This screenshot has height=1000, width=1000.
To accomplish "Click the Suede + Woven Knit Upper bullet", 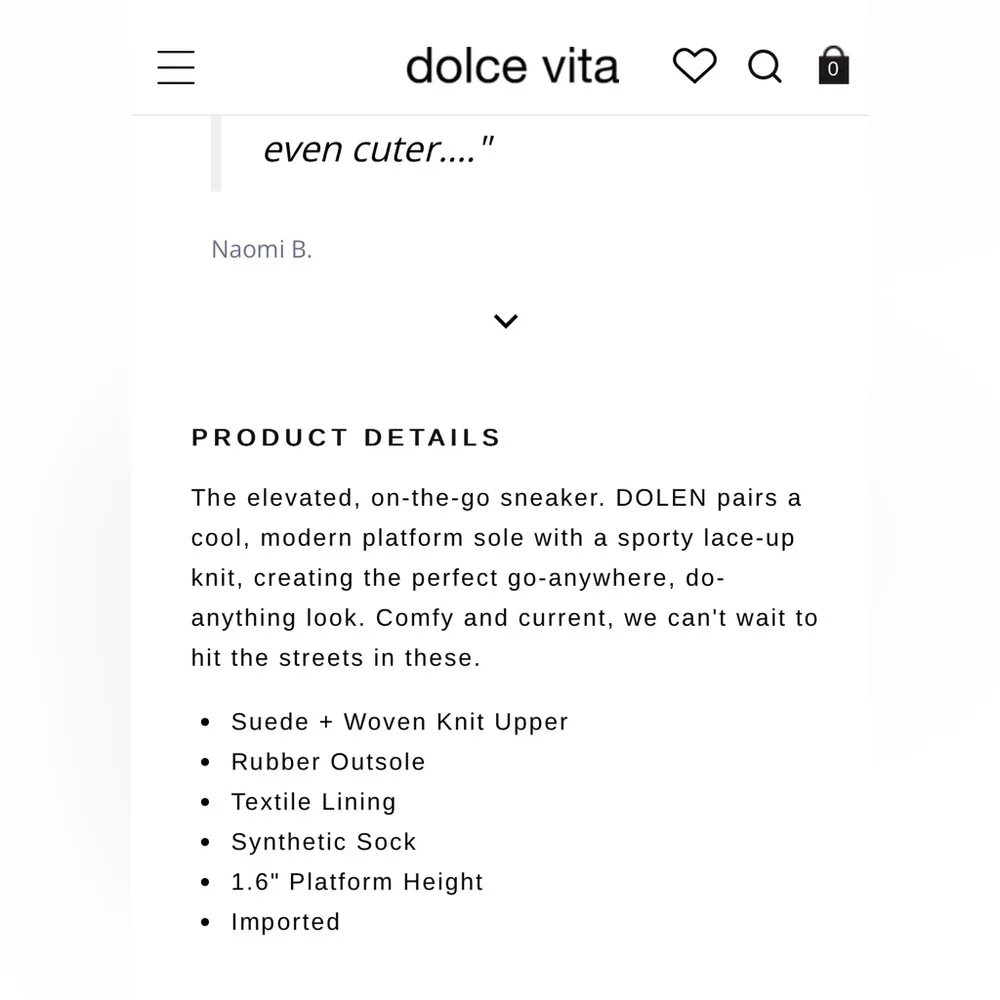I will [x=399, y=721].
